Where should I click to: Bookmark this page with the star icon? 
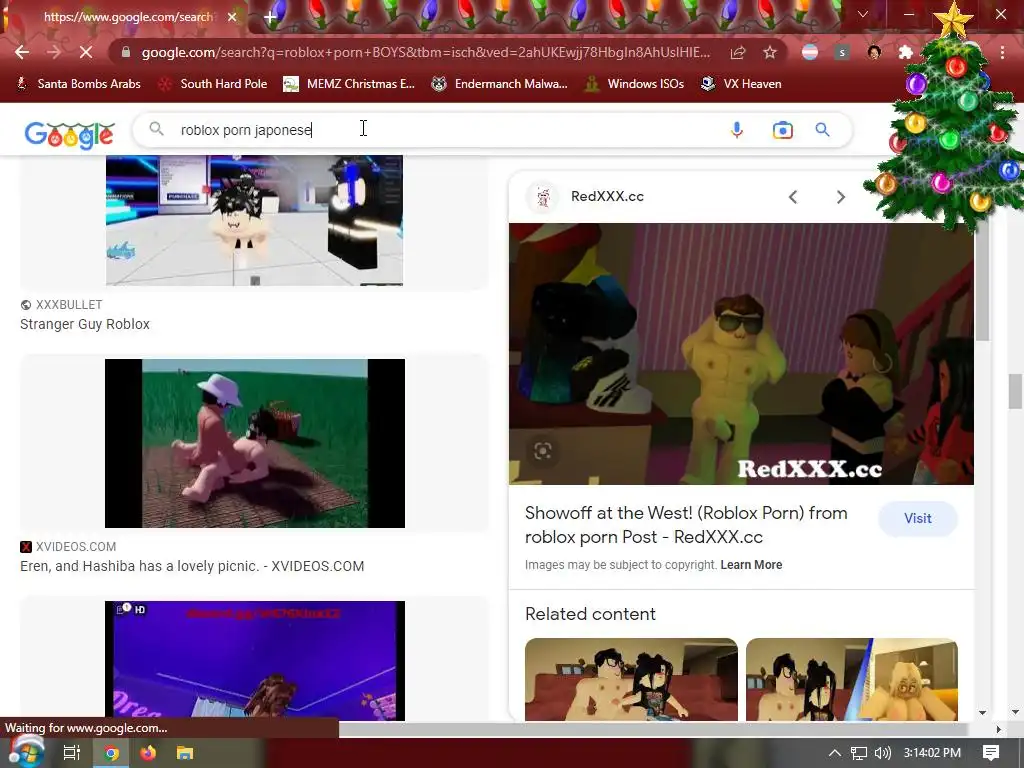[770, 52]
